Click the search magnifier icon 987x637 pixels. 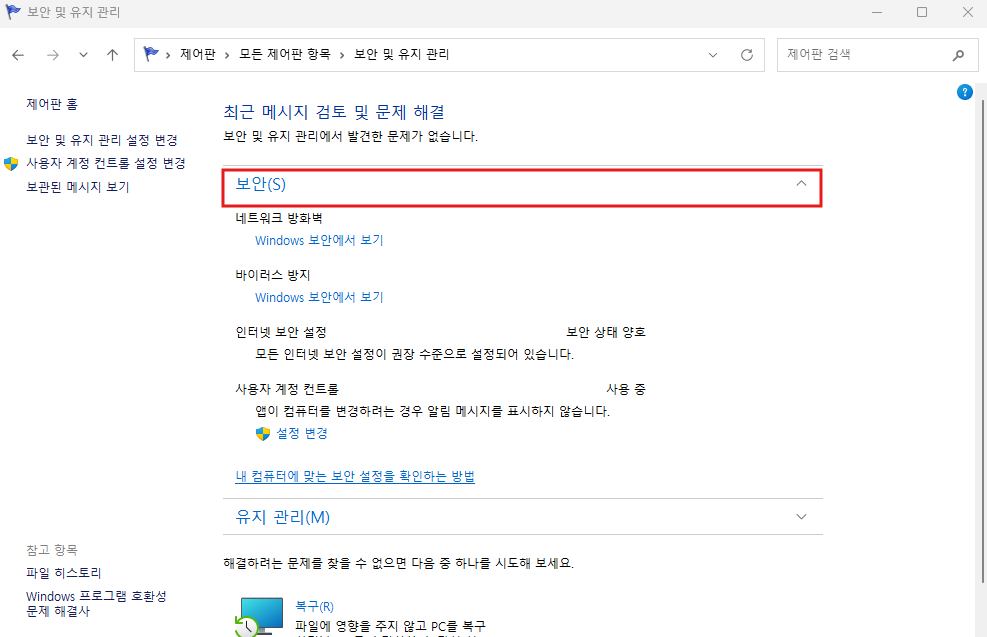tap(958, 55)
